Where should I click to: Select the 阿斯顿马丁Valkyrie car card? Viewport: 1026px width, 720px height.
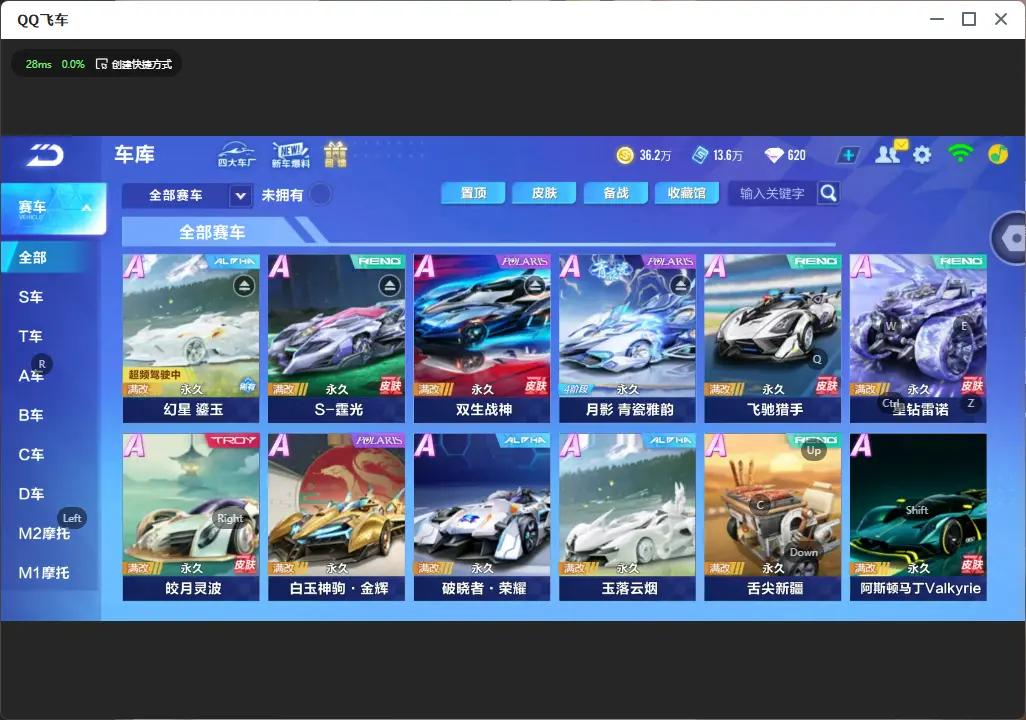[918, 517]
